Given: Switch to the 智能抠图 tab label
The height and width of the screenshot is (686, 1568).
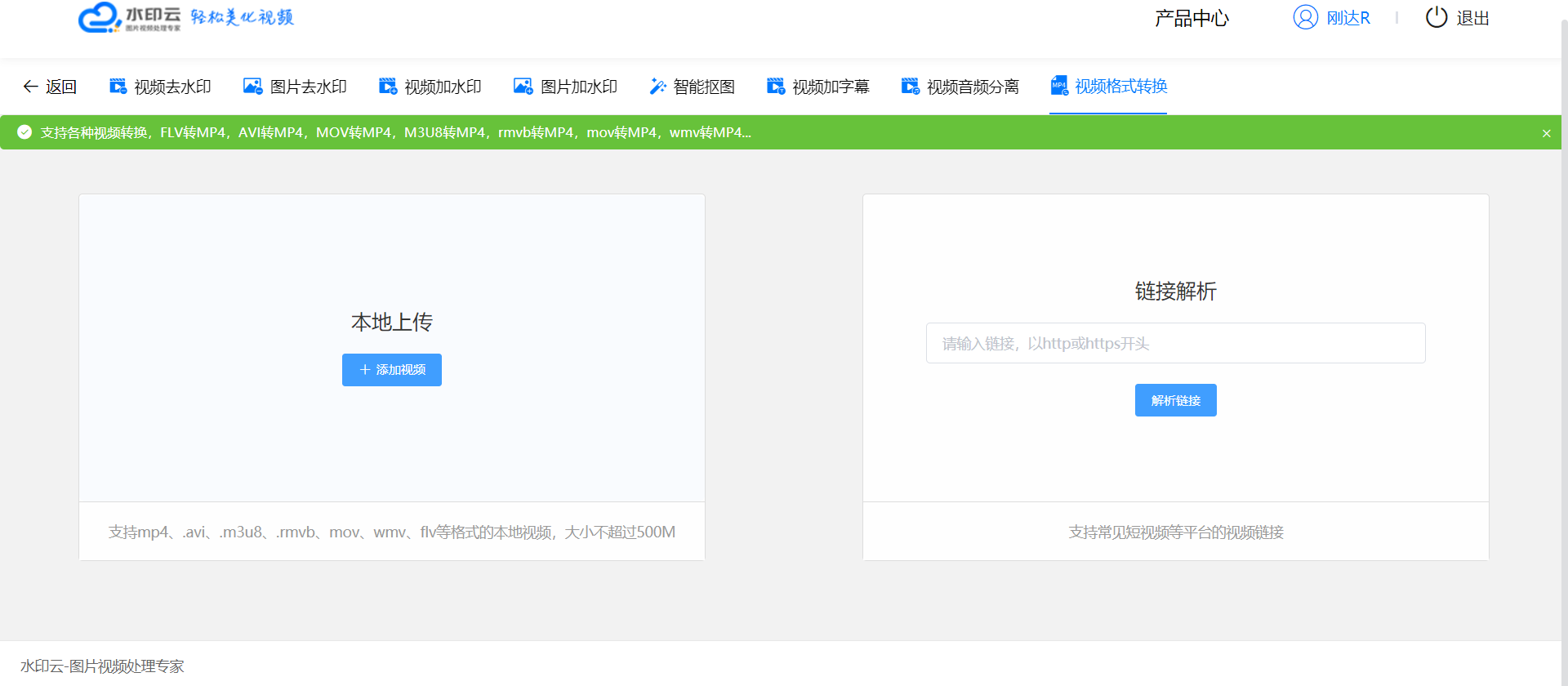Looking at the screenshot, I should [704, 87].
